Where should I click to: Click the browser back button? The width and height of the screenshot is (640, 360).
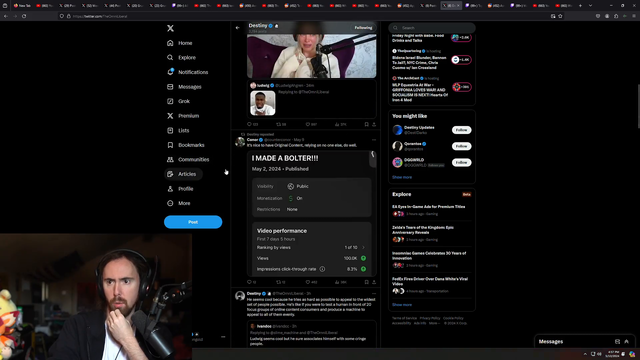click(6, 16)
